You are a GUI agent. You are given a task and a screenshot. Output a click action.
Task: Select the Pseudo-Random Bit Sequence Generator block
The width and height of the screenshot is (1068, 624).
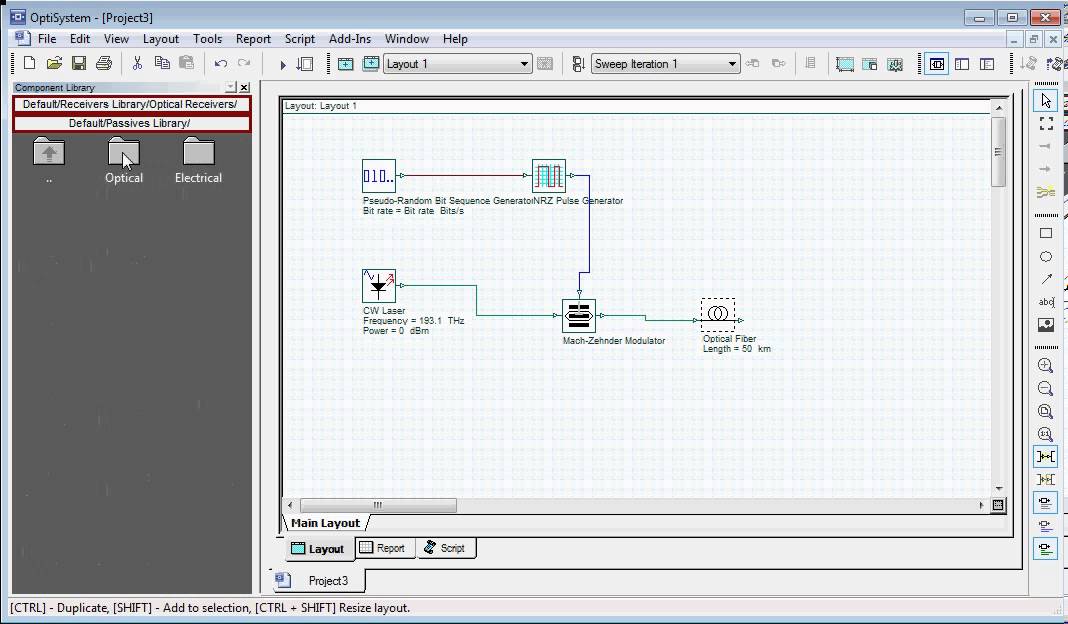pos(379,176)
